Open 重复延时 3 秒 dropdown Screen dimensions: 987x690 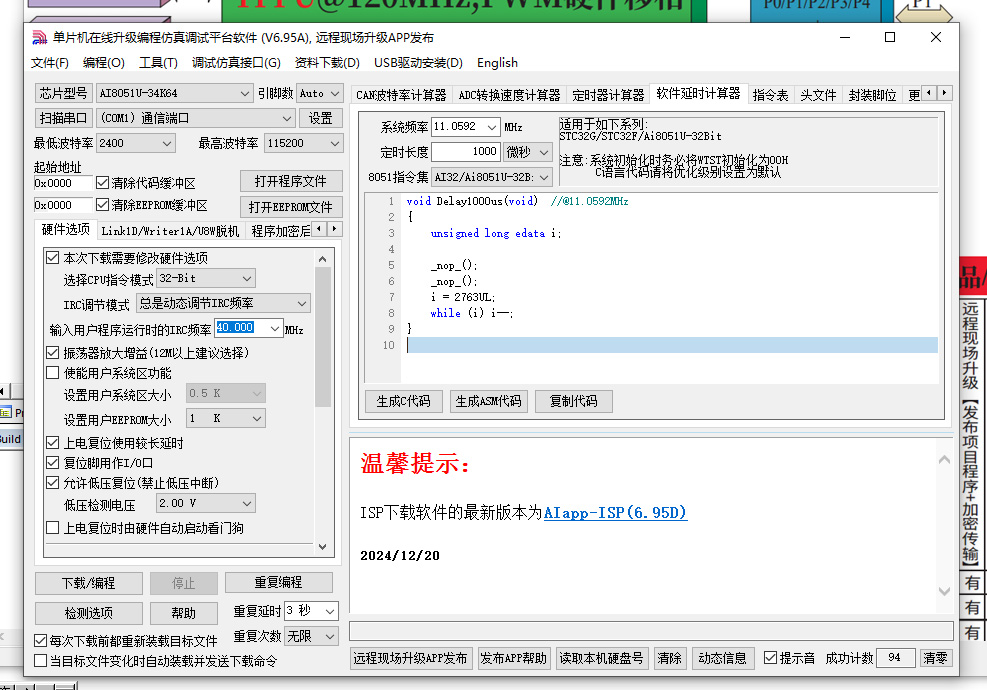[311, 611]
